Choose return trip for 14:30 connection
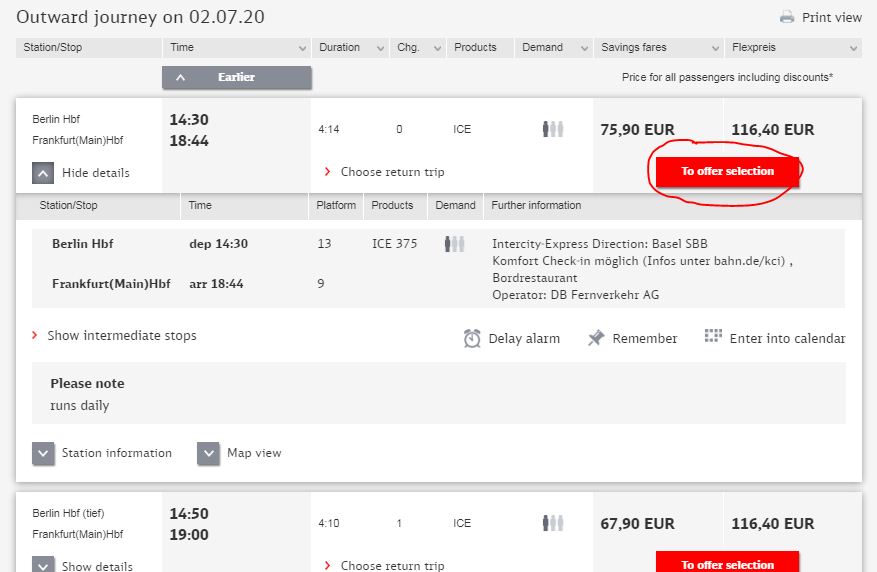This screenshot has height=572, width=877. (x=391, y=172)
